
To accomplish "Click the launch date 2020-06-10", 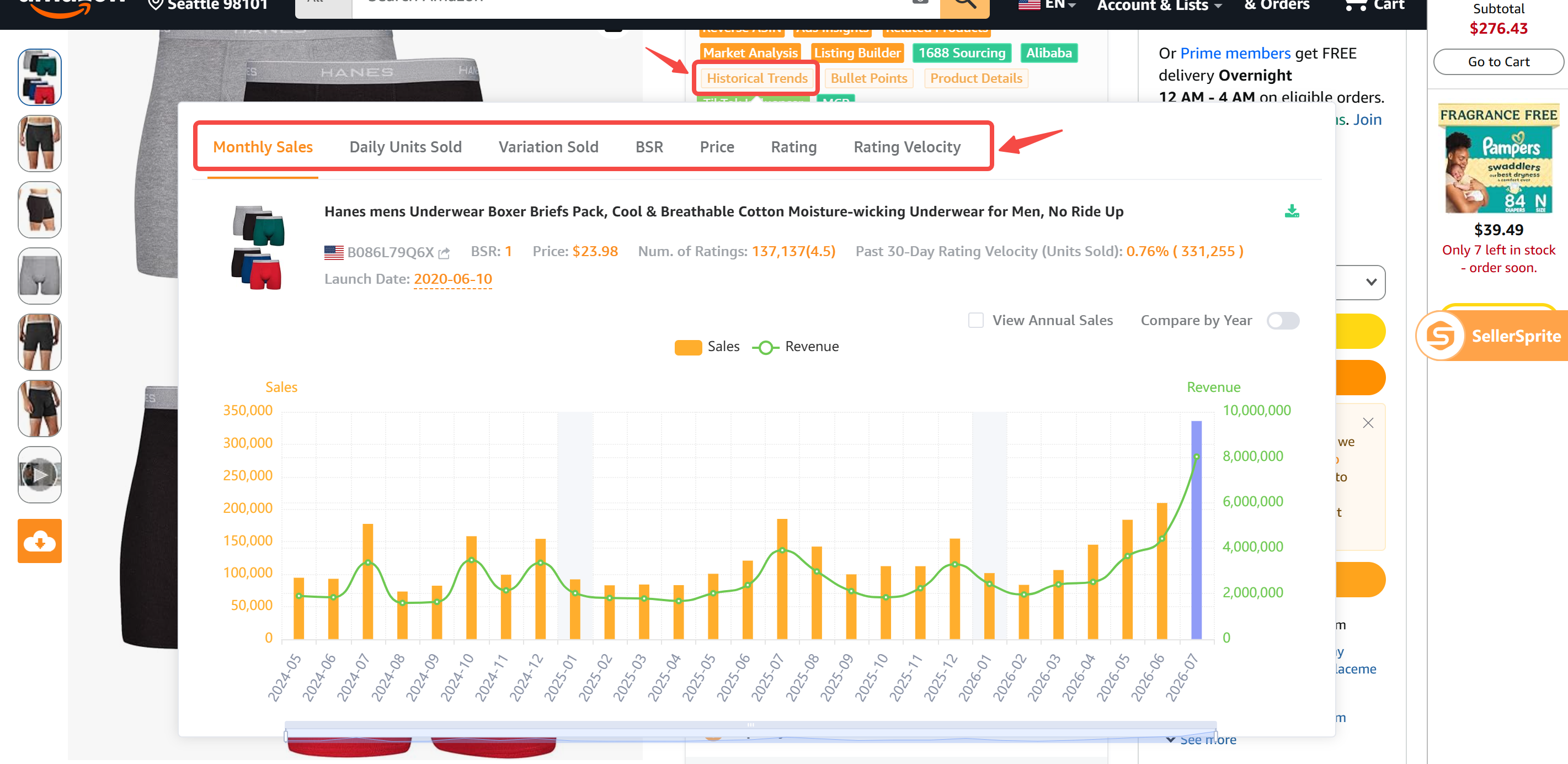I will click(x=453, y=279).
